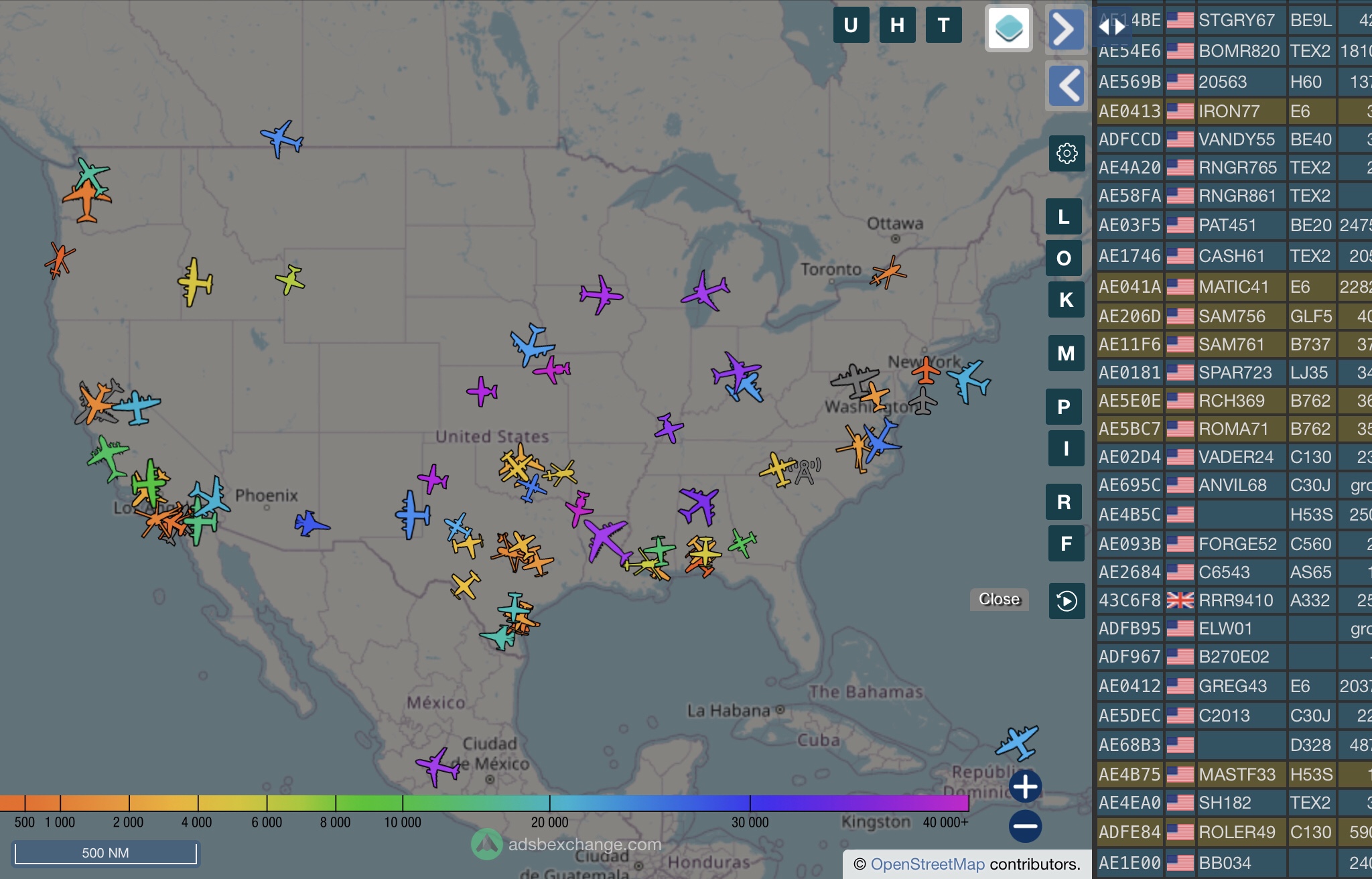The width and height of the screenshot is (1372, 879).
Task: Open the history replay icon
Action: tap(1067, 601)
